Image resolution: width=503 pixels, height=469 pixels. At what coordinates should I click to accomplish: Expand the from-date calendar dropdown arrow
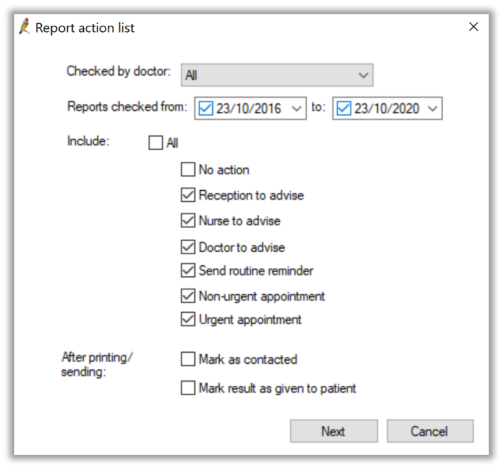tap(296, 109)
